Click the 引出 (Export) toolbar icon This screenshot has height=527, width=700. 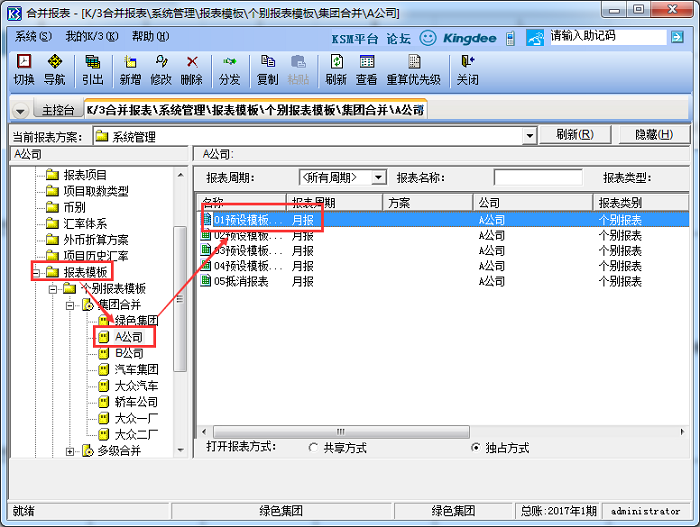coord(92,69)
